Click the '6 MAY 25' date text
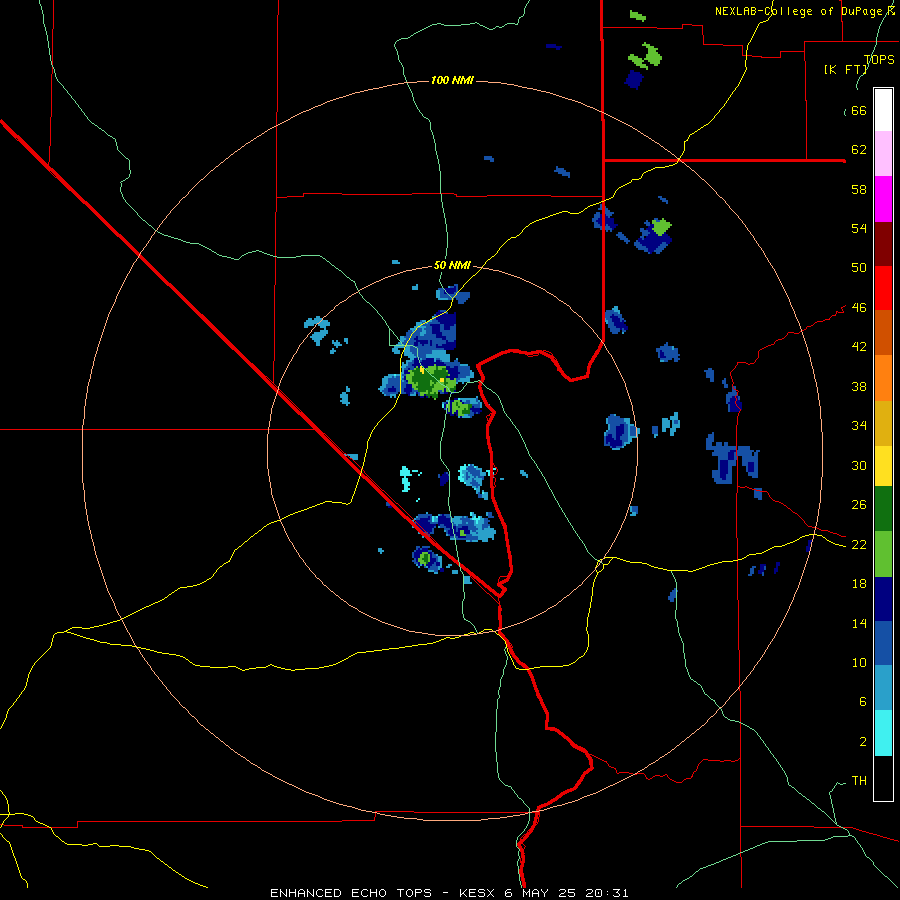Image resolution: width=900 pixels, height=900 pixels. [541, 893]
